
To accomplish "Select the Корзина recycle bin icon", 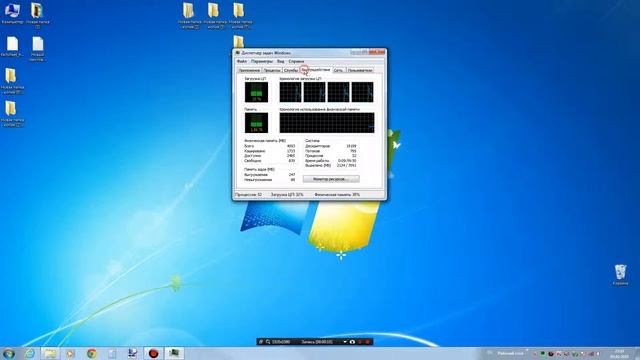I will click(620, 275).
